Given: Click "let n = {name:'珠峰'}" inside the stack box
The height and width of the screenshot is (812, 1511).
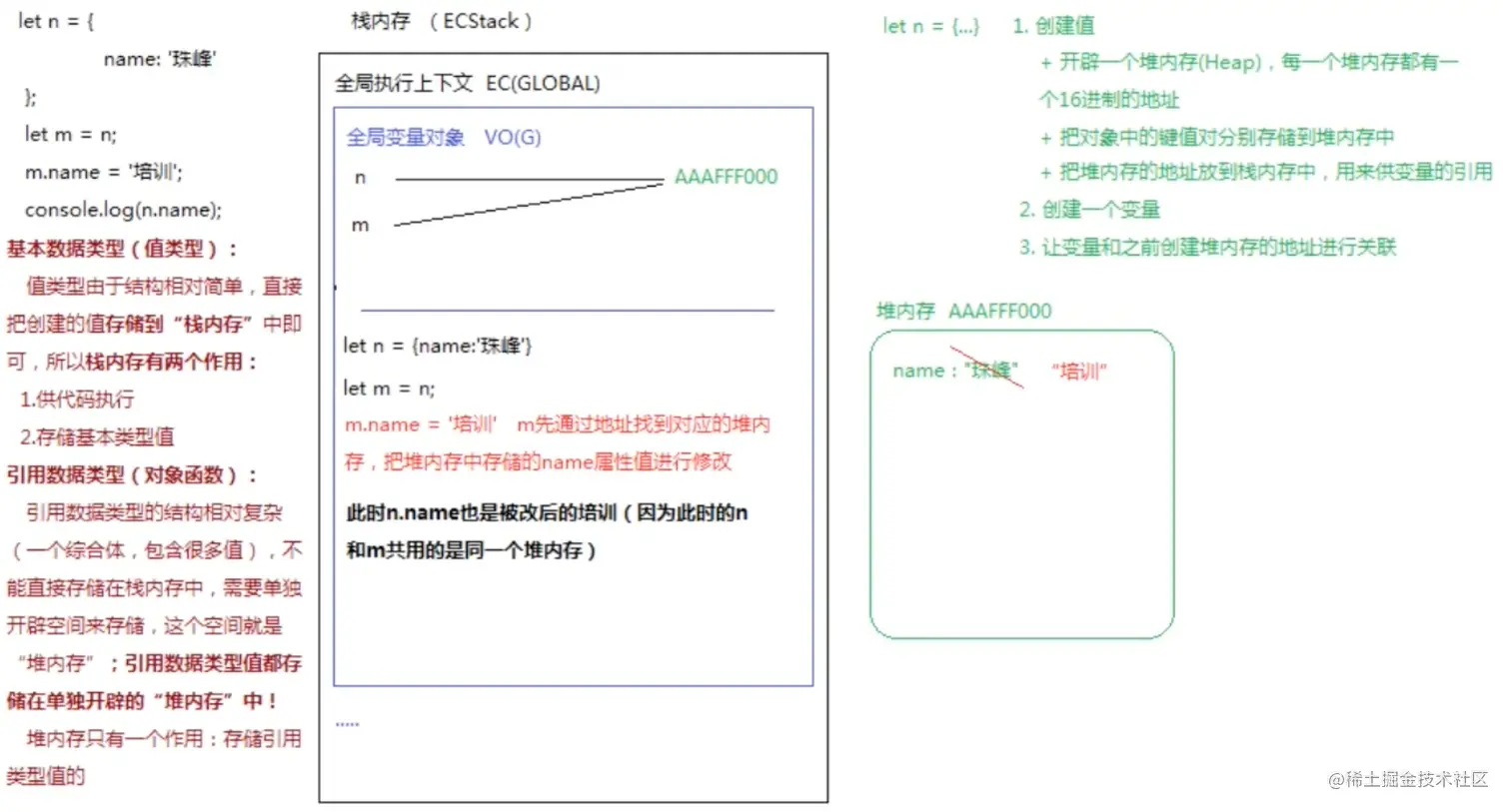Looking at the screenshot, I should (438, 346).
